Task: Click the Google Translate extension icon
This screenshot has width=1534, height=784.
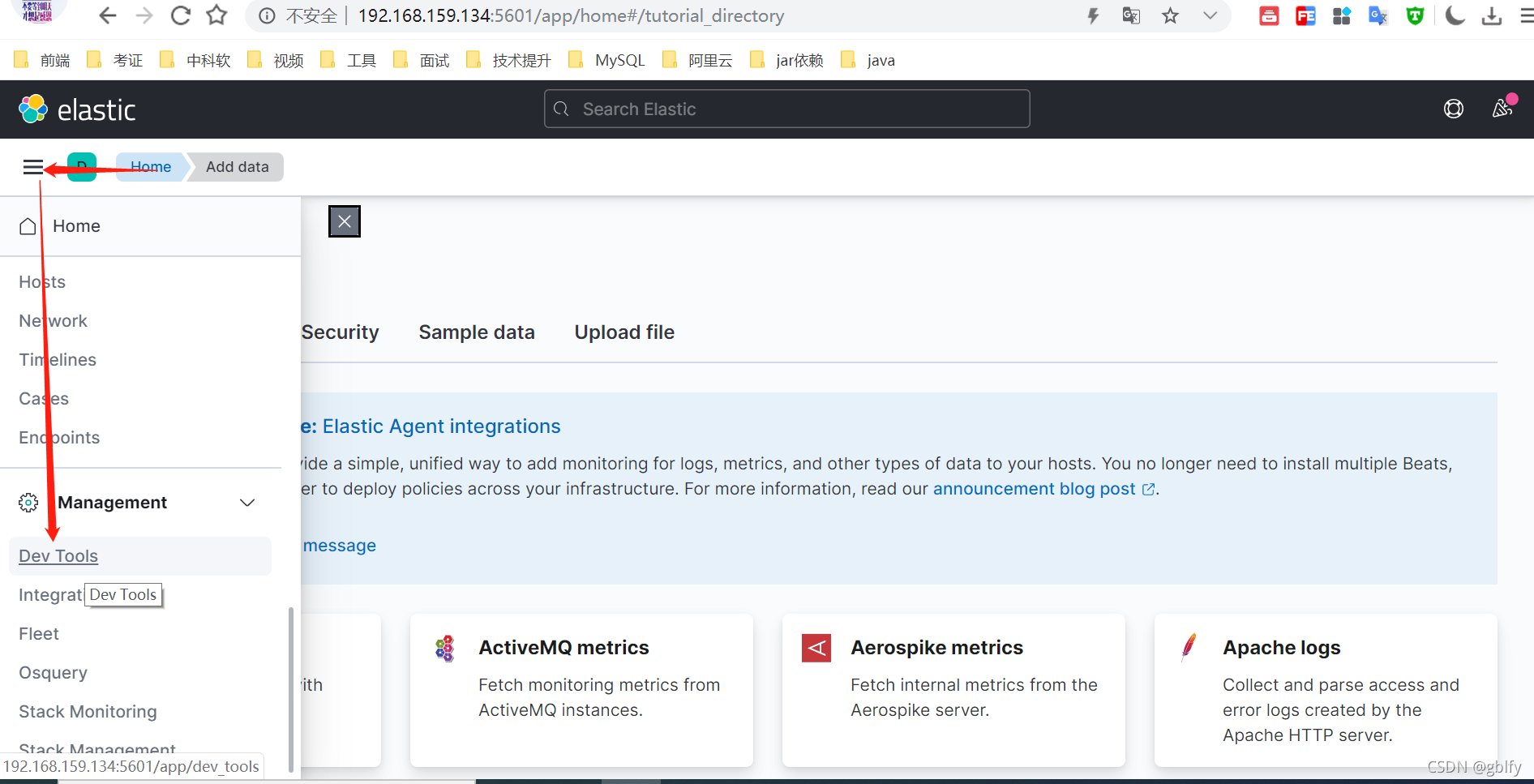Action: tap(1378, 16)
